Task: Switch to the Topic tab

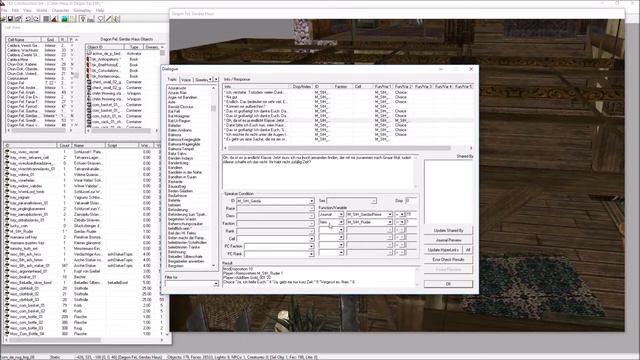Action: point(172,79)
